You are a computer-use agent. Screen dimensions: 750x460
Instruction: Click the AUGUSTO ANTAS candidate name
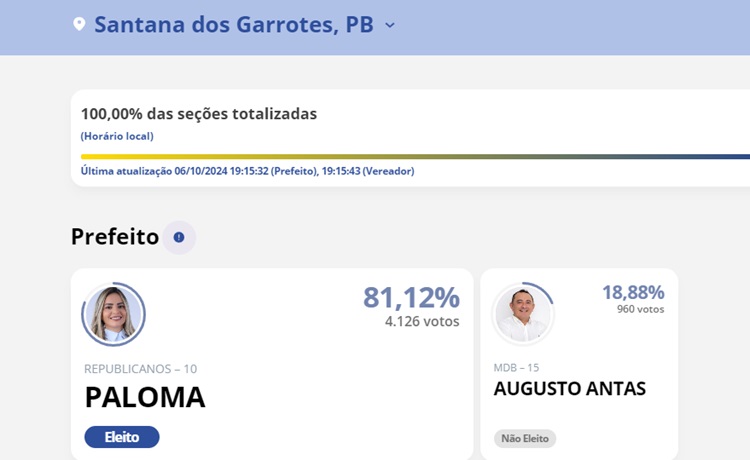(570, 389)
